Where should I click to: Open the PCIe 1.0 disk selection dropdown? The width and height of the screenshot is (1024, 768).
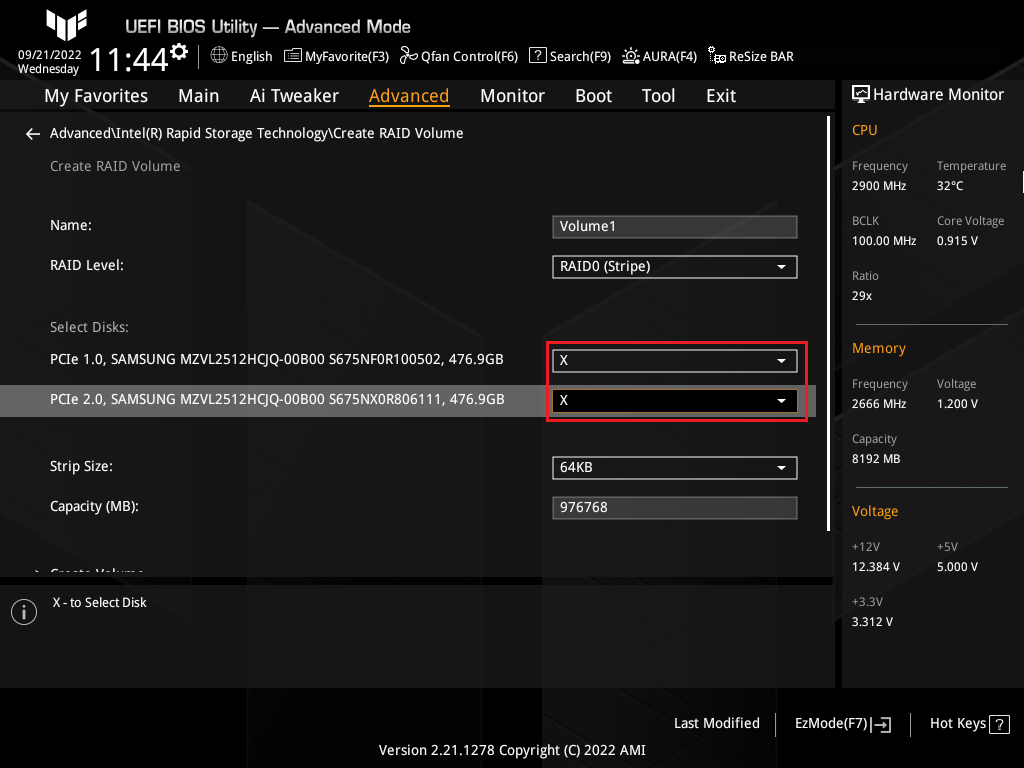pyautogui.click(x=675, y=360)
